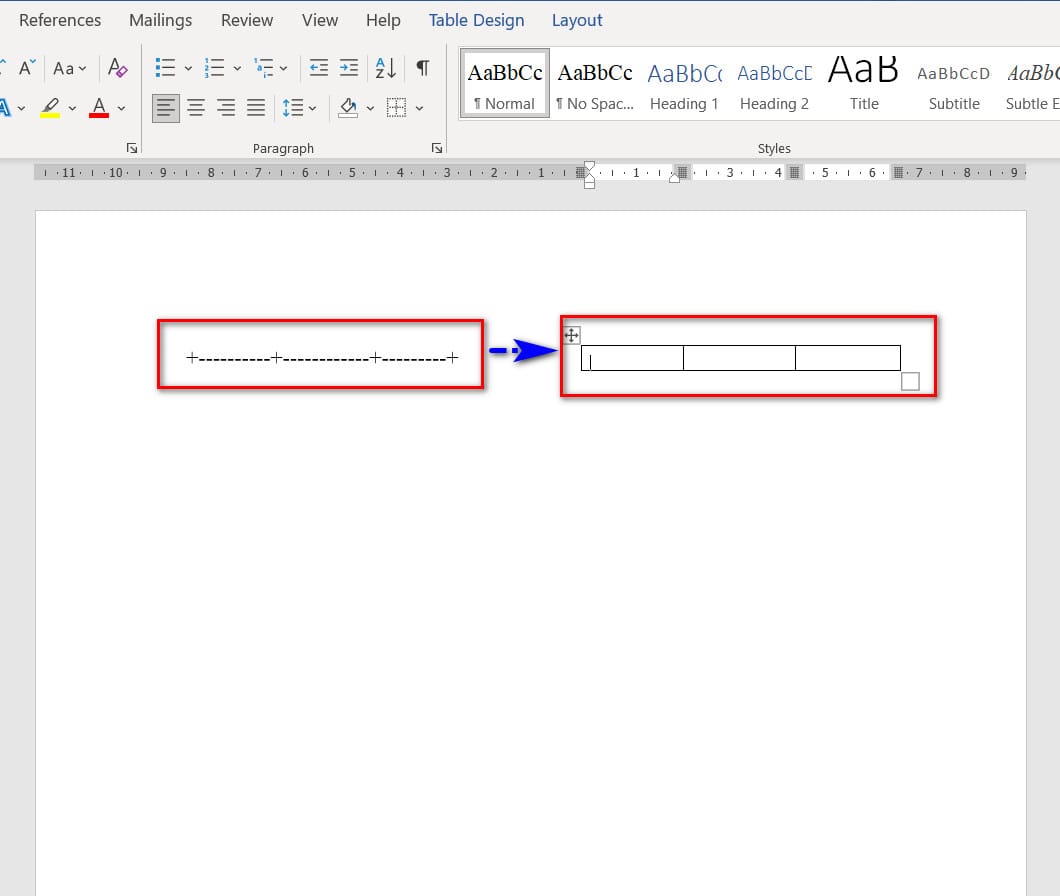Click the table move handle icon
Image resolution: width=1060 pixels, height=896 pixels.
click(x=572, y=335)
